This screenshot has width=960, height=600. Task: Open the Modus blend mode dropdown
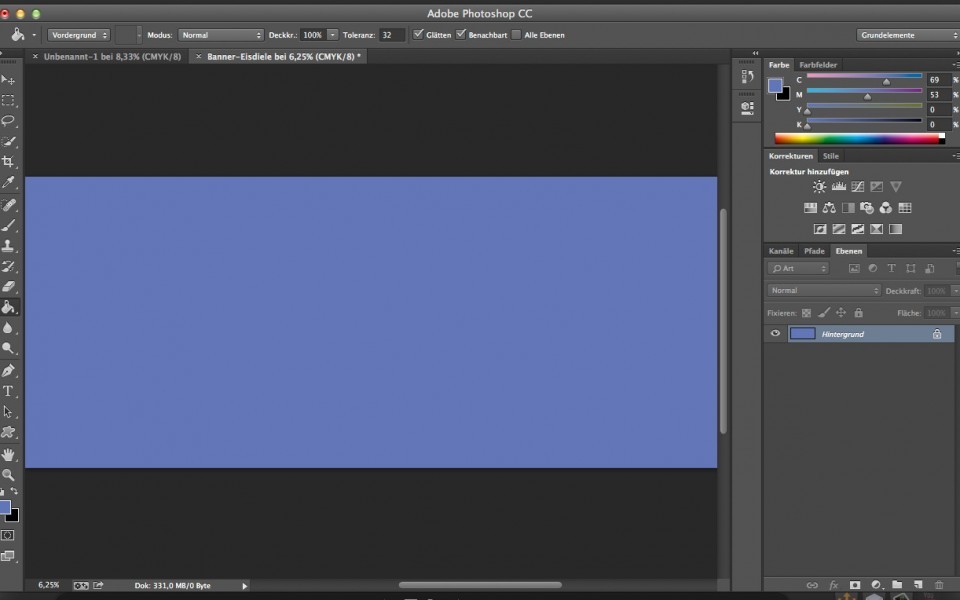tap(220, 35)
